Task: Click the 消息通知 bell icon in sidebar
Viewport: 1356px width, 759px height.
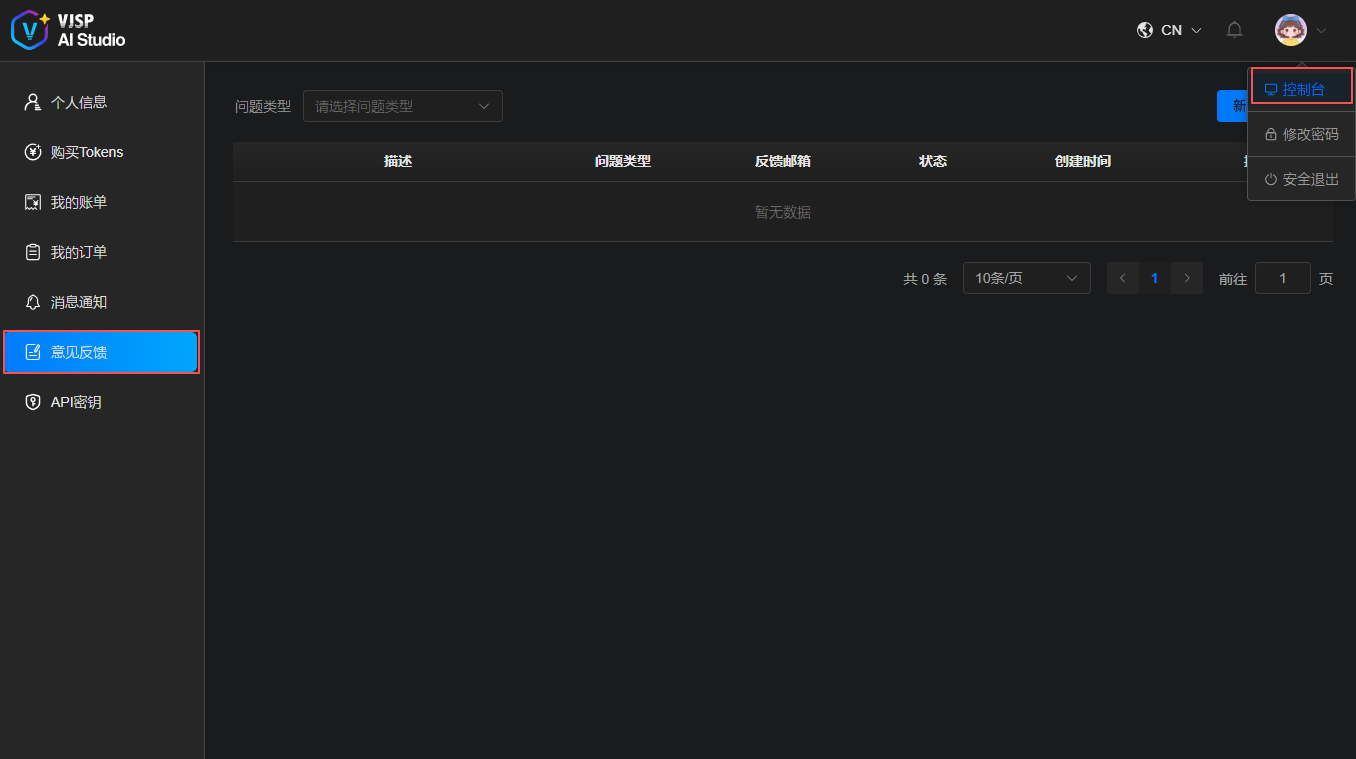Action: pyautogui.click(x=33, y=302)
